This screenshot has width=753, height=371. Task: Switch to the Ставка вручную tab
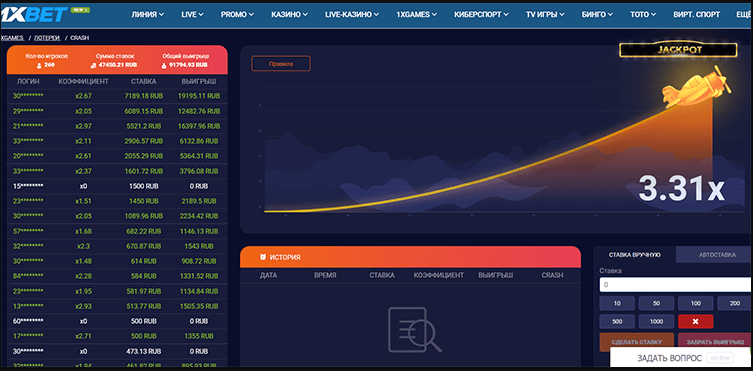pyautogui.click(x=635, y=255)
